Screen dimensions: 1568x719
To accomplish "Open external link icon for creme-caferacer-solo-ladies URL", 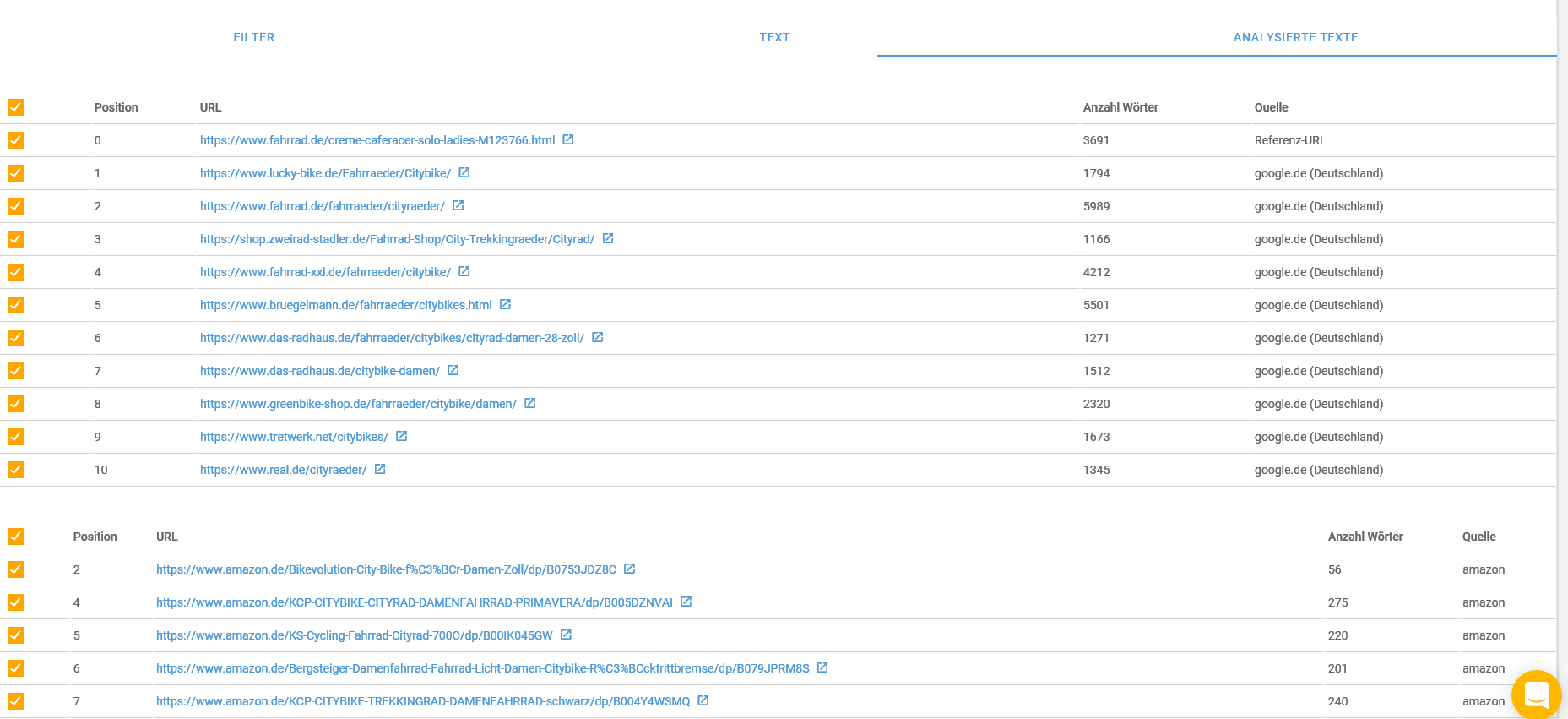I will pyautogui.click(x=568, y=139).
